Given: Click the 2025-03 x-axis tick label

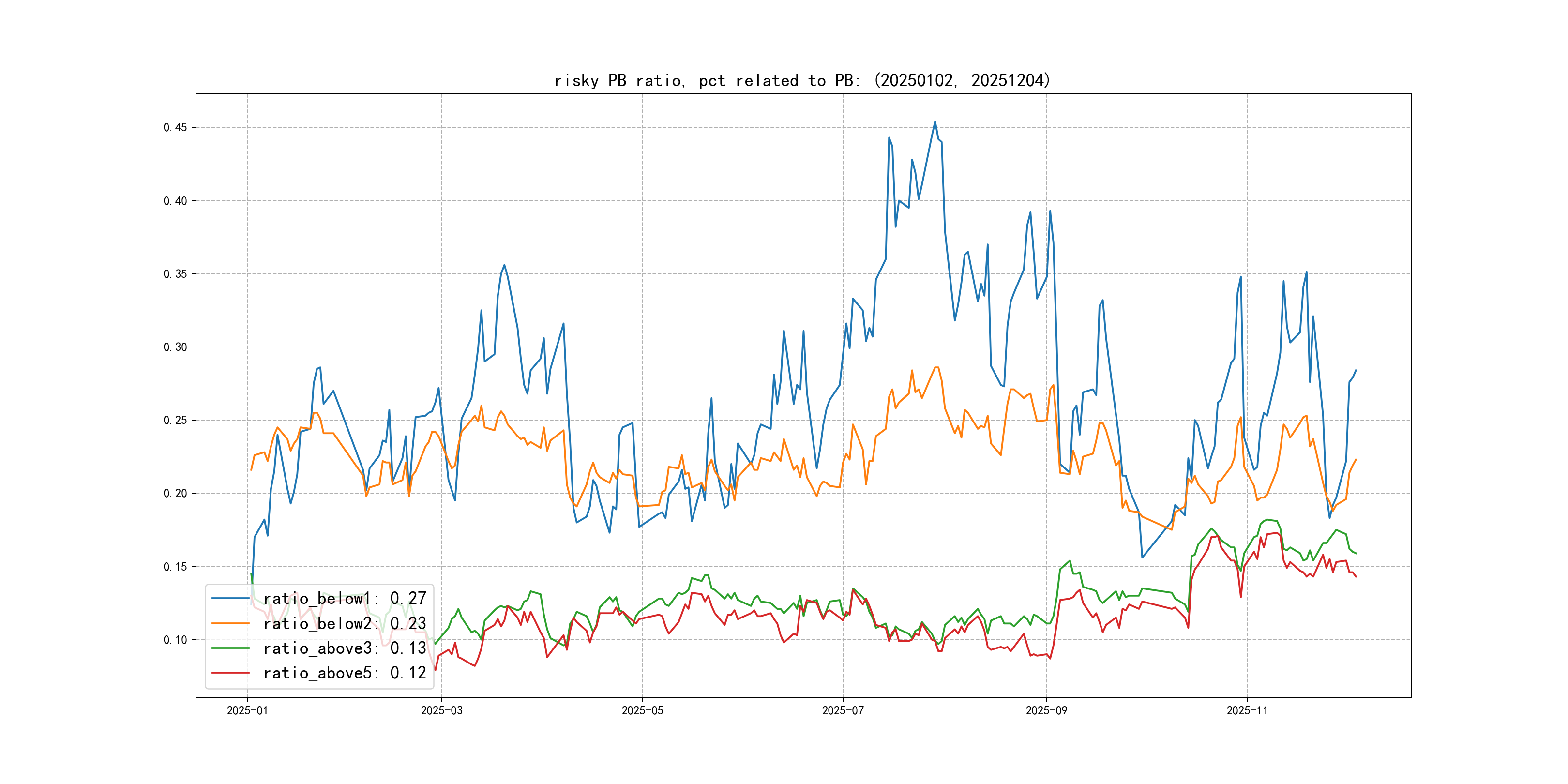Looking at the screenshot, I should click(441, 710).
